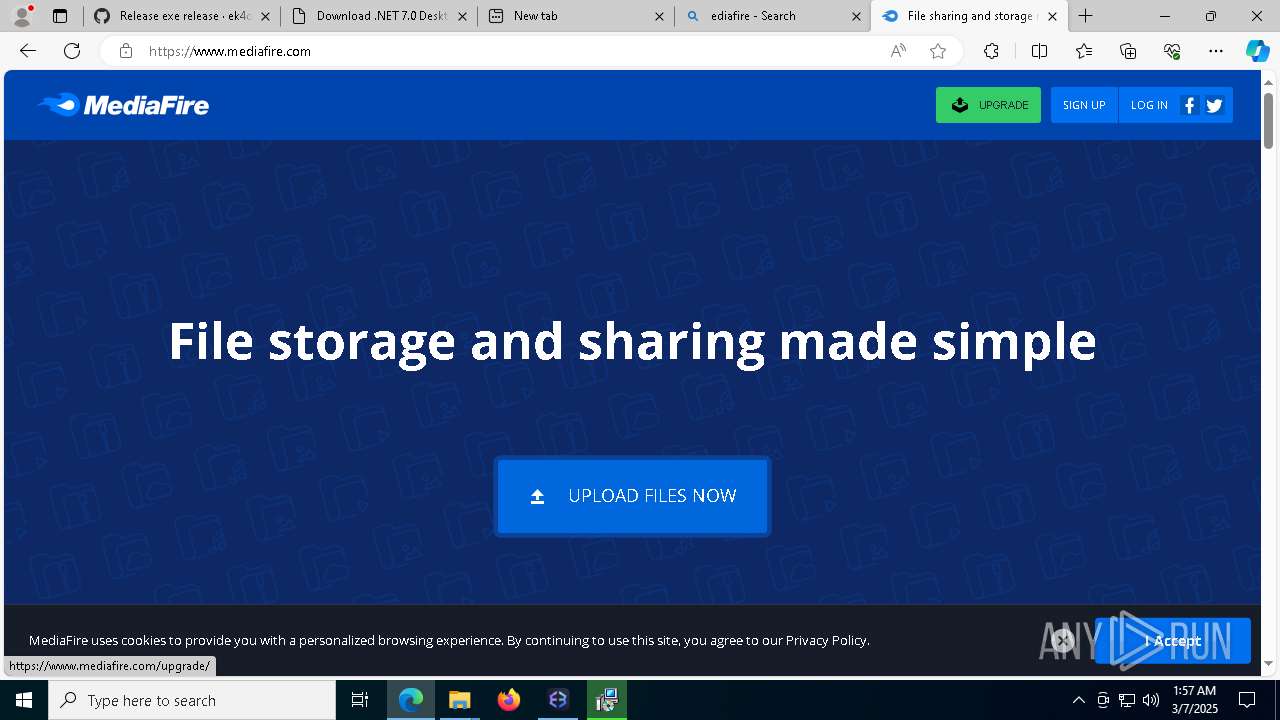Open the Windows Start menu
The height and width of the screenshot is (720, 1280).
point(24,700)
